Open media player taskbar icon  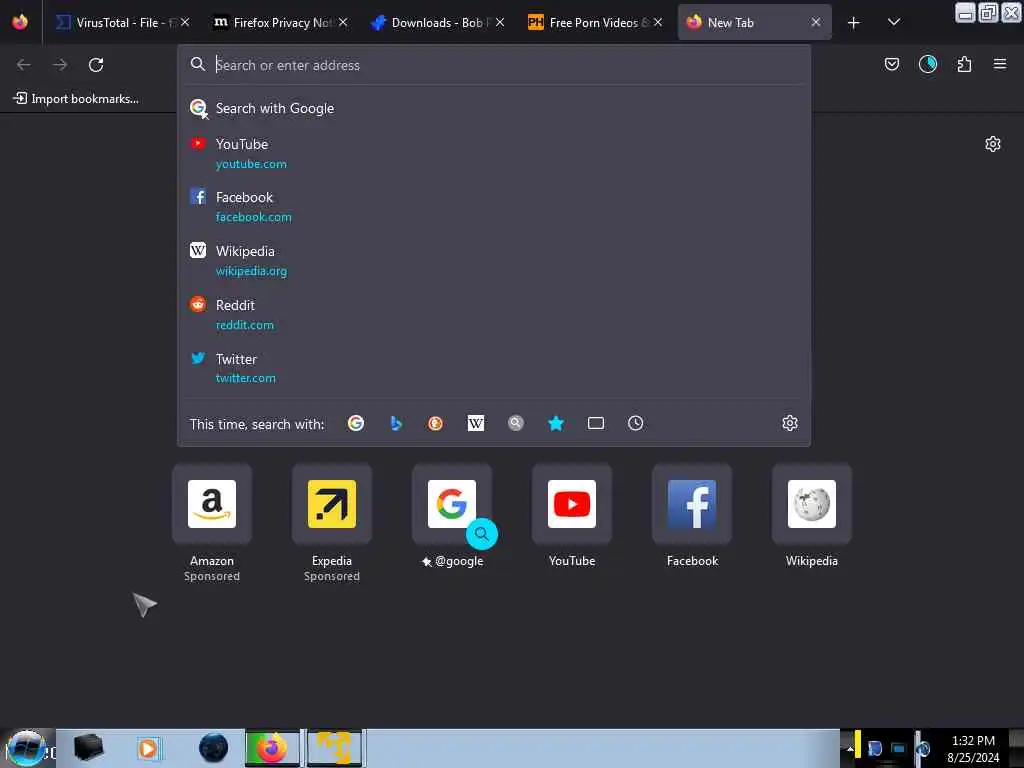tap(150, 748)
